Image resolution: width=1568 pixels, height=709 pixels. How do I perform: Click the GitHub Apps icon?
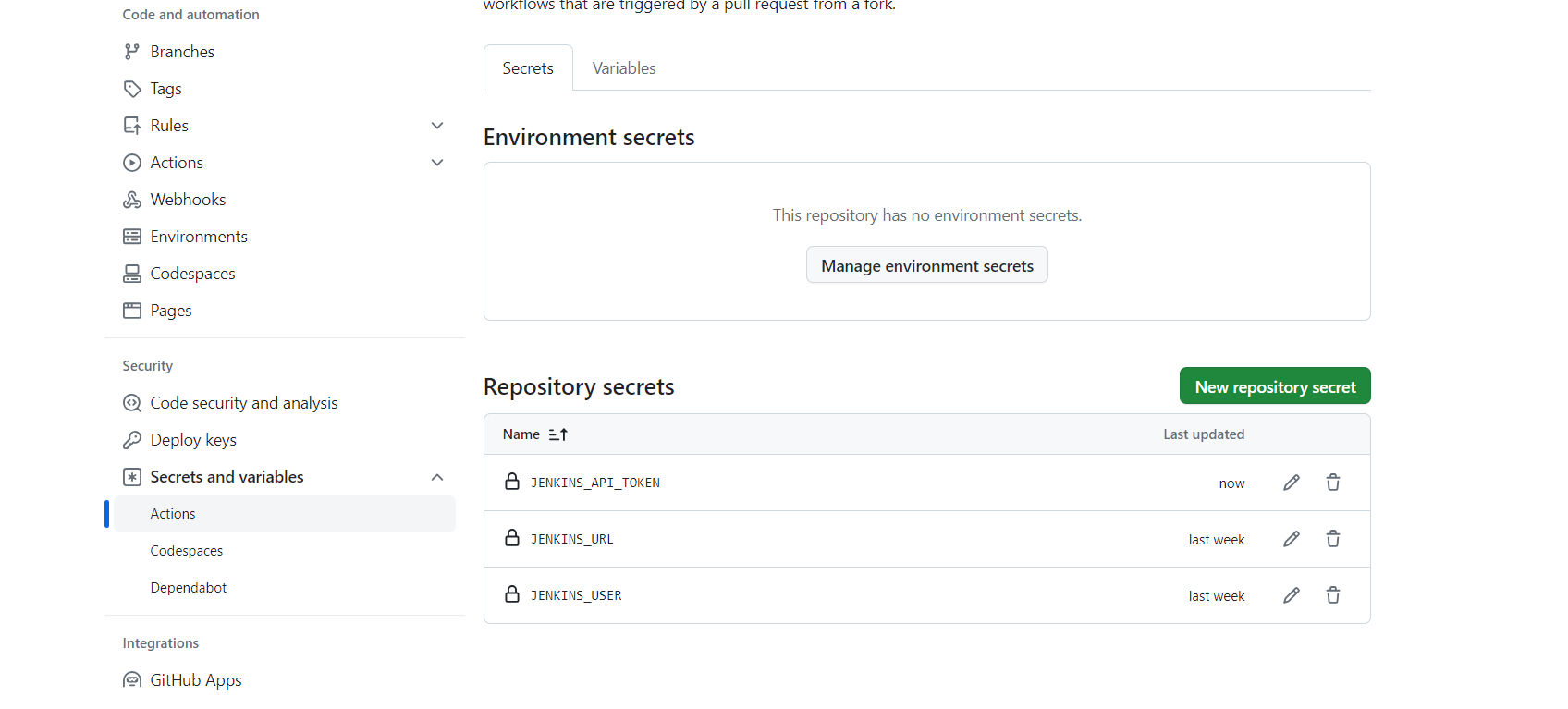132,680
